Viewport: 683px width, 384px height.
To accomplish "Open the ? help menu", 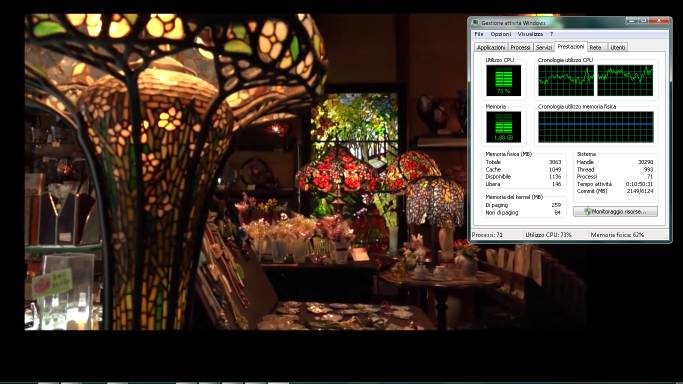I will pyautogui.click(x=551, y=34).
